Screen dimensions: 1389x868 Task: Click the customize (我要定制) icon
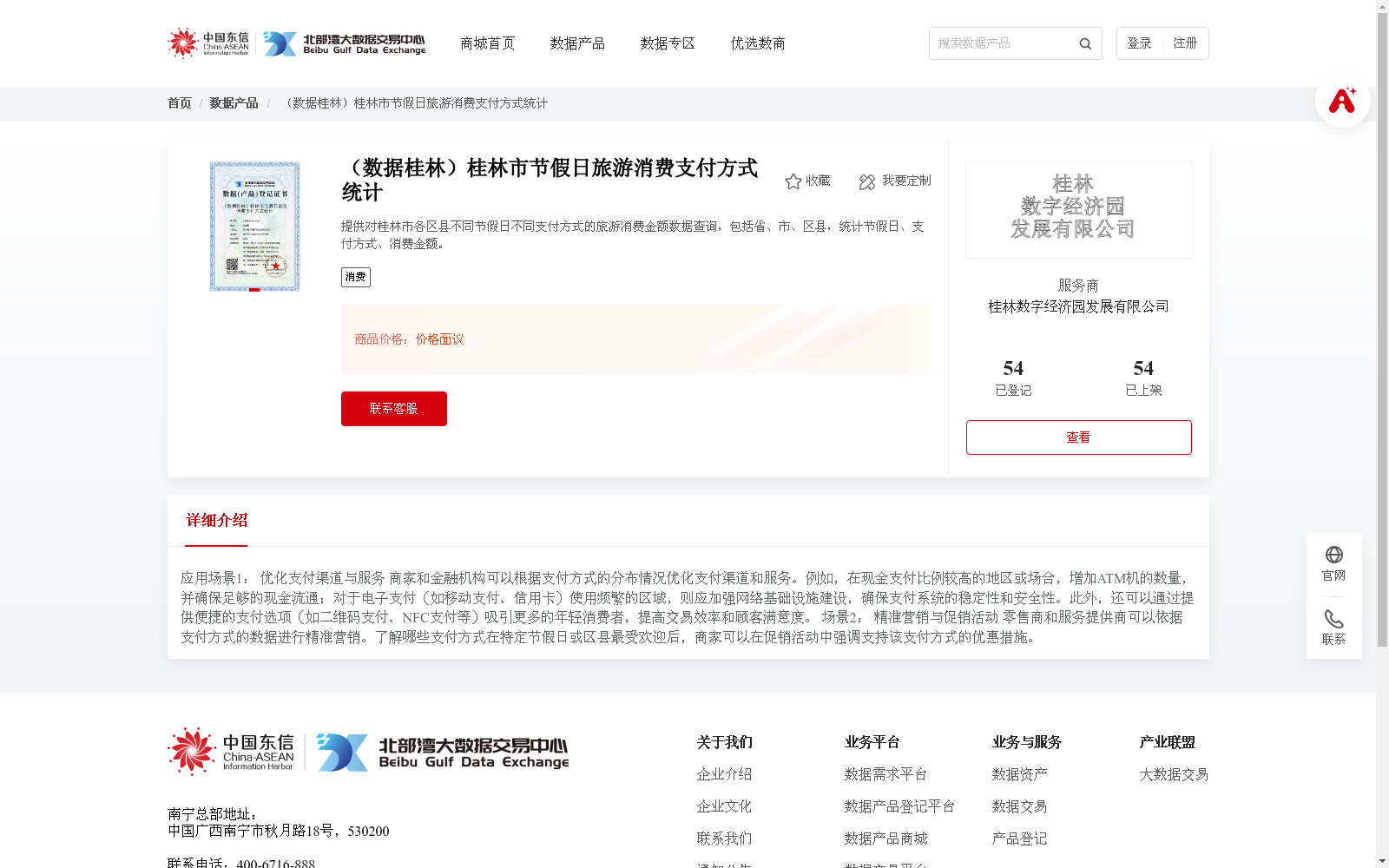(866, 181)
